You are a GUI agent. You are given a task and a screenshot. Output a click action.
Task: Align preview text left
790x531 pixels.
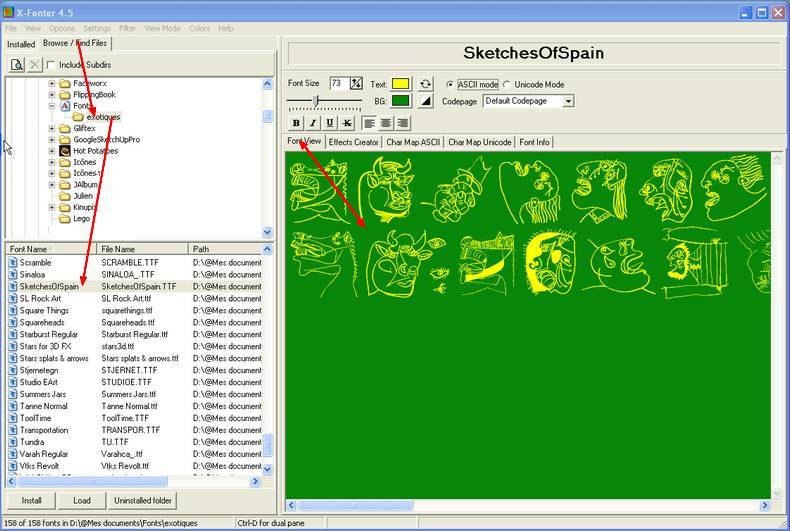point(369,122)
